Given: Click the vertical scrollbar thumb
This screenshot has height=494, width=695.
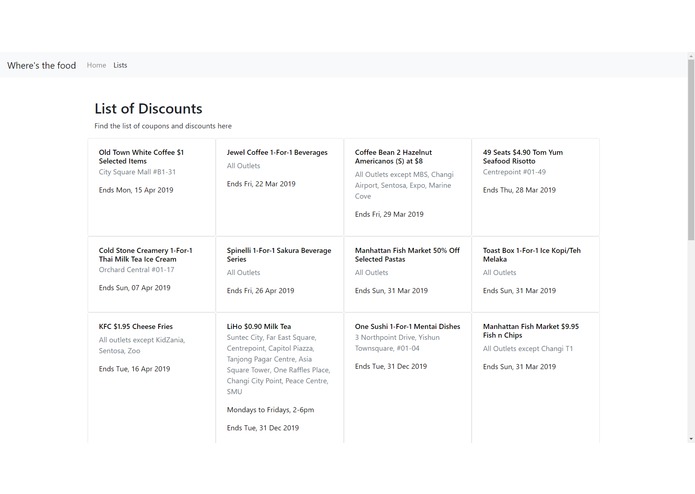Looking at the screenshot, I should (691, 150).
